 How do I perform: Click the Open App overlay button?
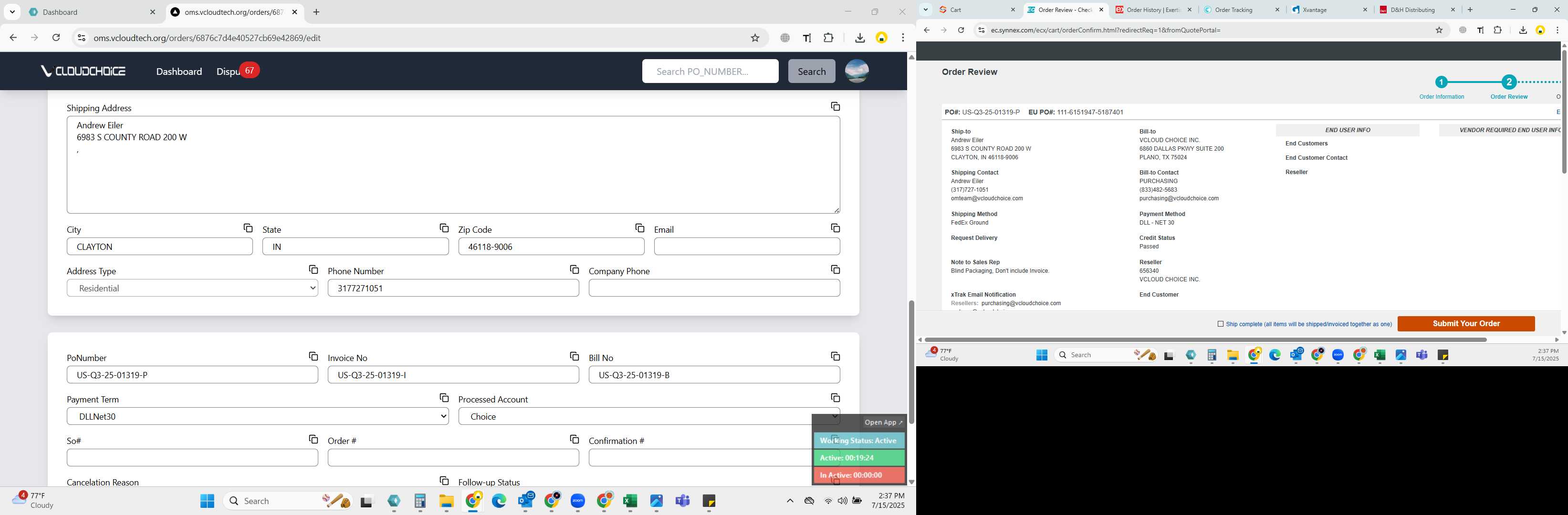(x=883, y=422)
